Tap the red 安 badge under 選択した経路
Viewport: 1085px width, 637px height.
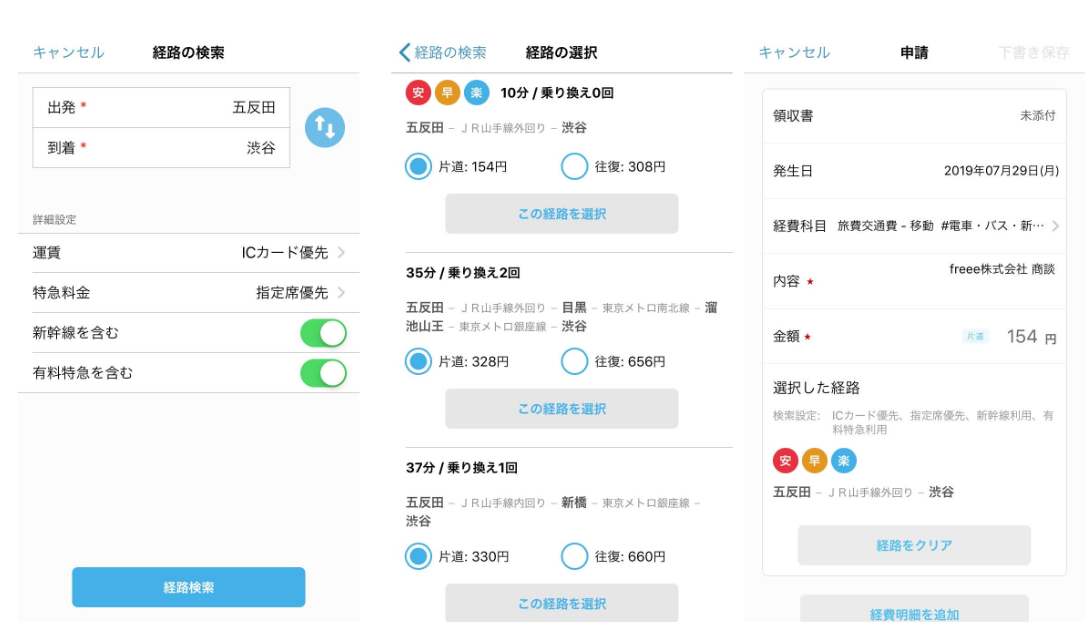(x=786, y=460)
